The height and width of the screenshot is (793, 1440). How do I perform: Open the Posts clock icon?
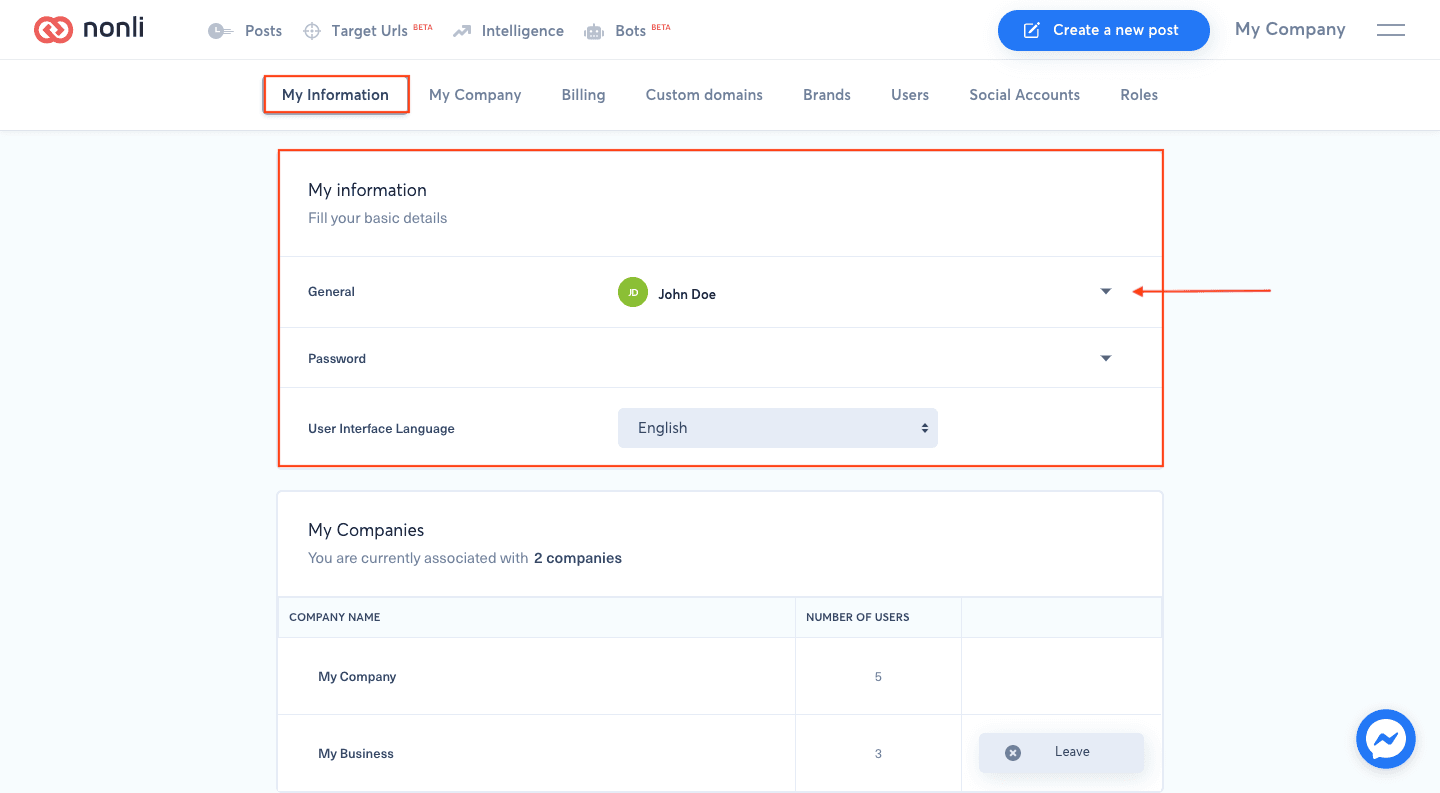coord(220,31)
